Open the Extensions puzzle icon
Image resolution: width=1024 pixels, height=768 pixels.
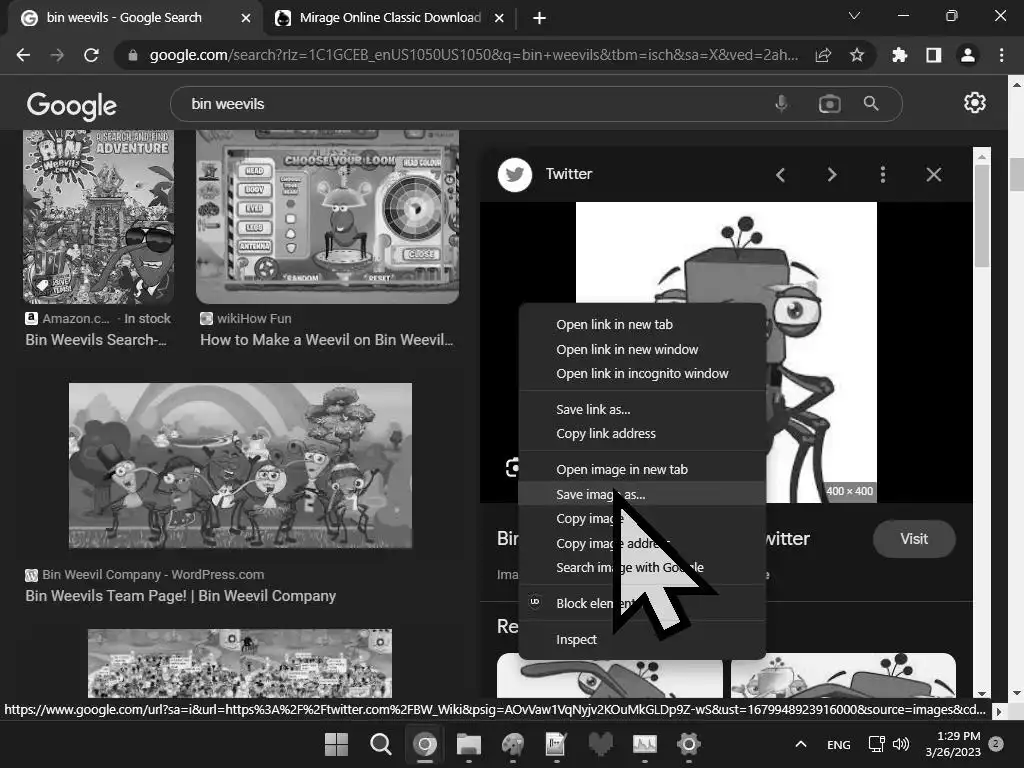pos(900,56)
